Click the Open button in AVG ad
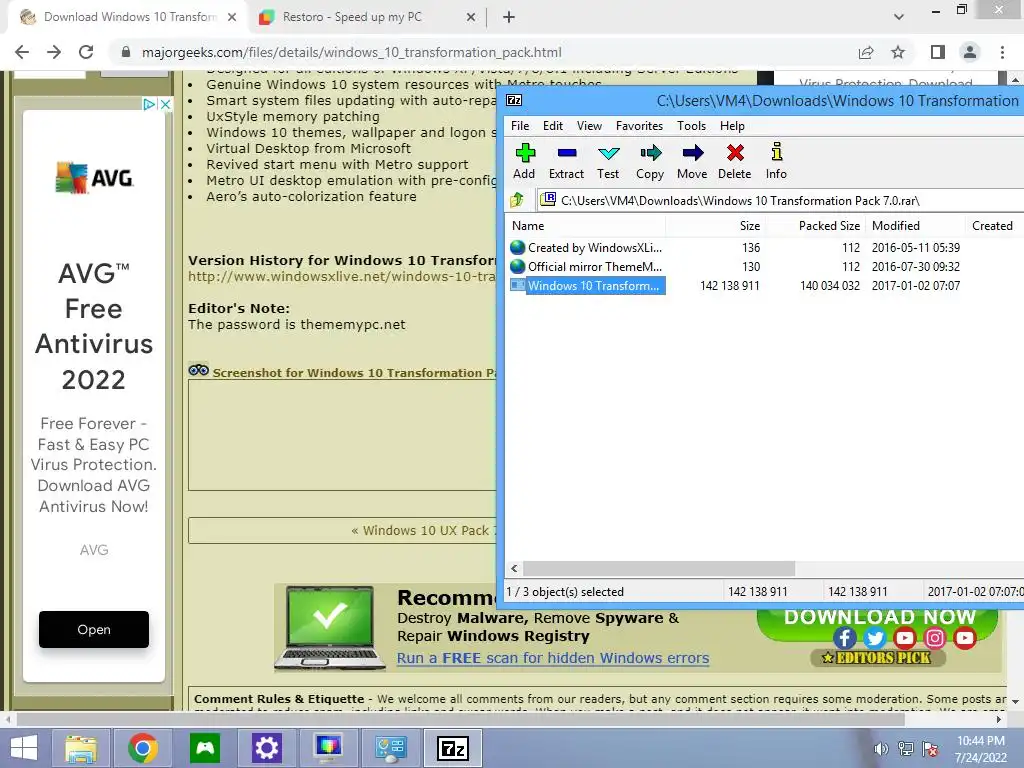 tap(93, 630)
